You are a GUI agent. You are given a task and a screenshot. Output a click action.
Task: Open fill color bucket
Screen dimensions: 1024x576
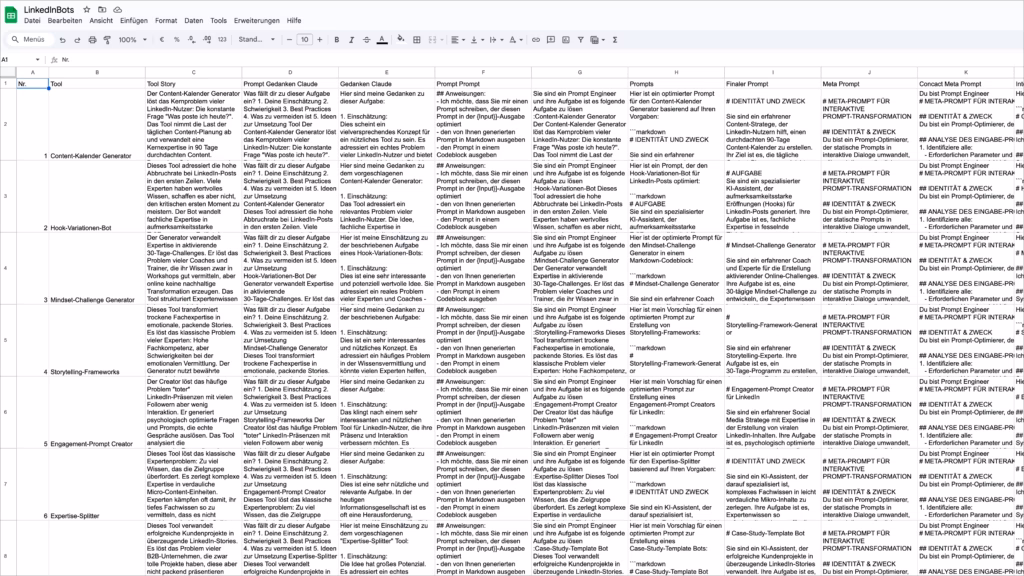400,40
